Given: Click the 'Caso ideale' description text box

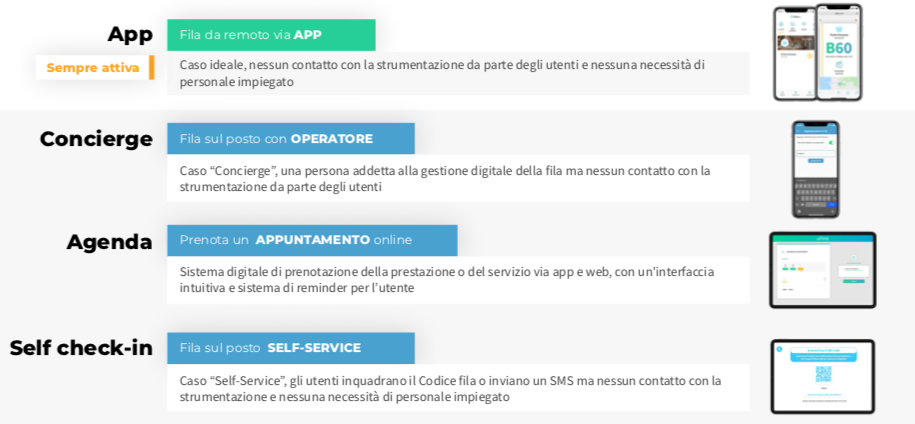Looking at the screenshot, I should pos(457,73).
